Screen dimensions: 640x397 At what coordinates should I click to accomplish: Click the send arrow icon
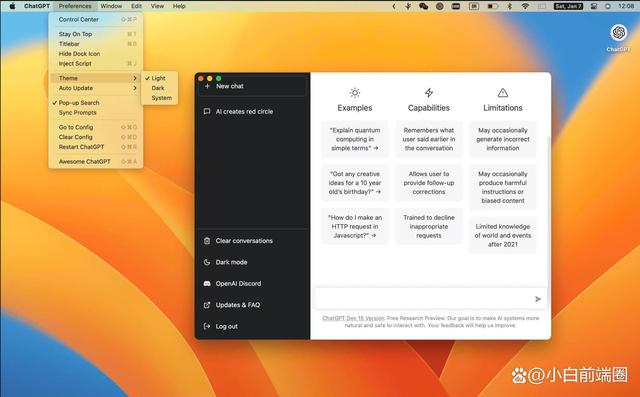coord(538,299)
